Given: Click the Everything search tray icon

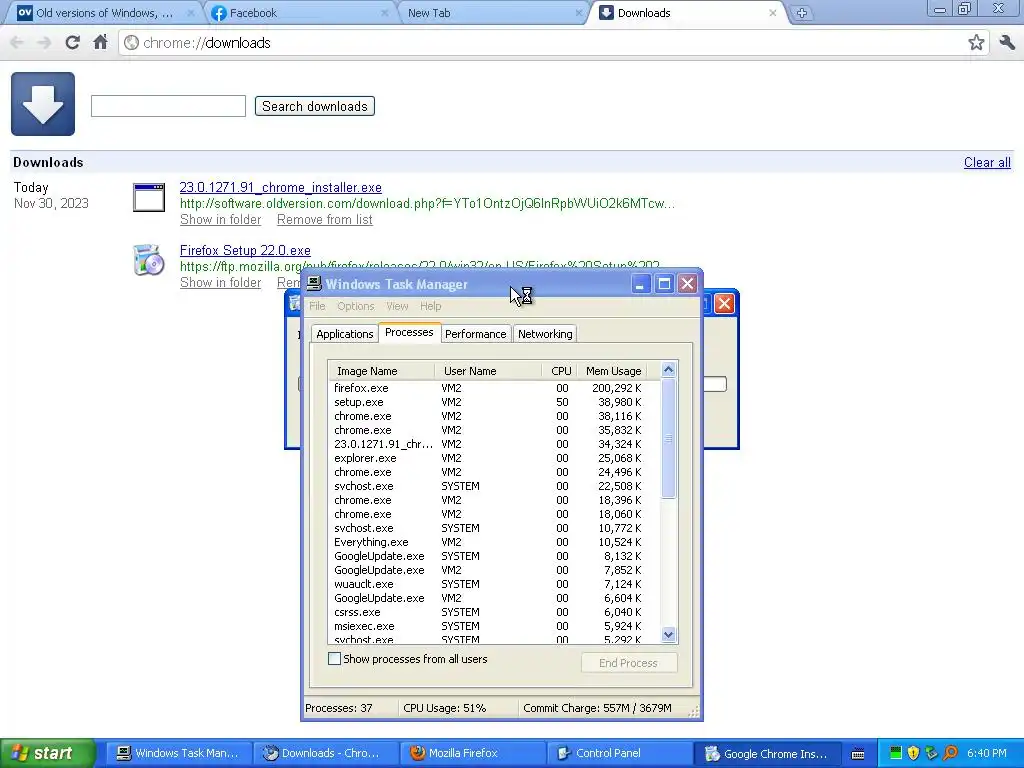Looking at the screenshot, I should [950, 753].
